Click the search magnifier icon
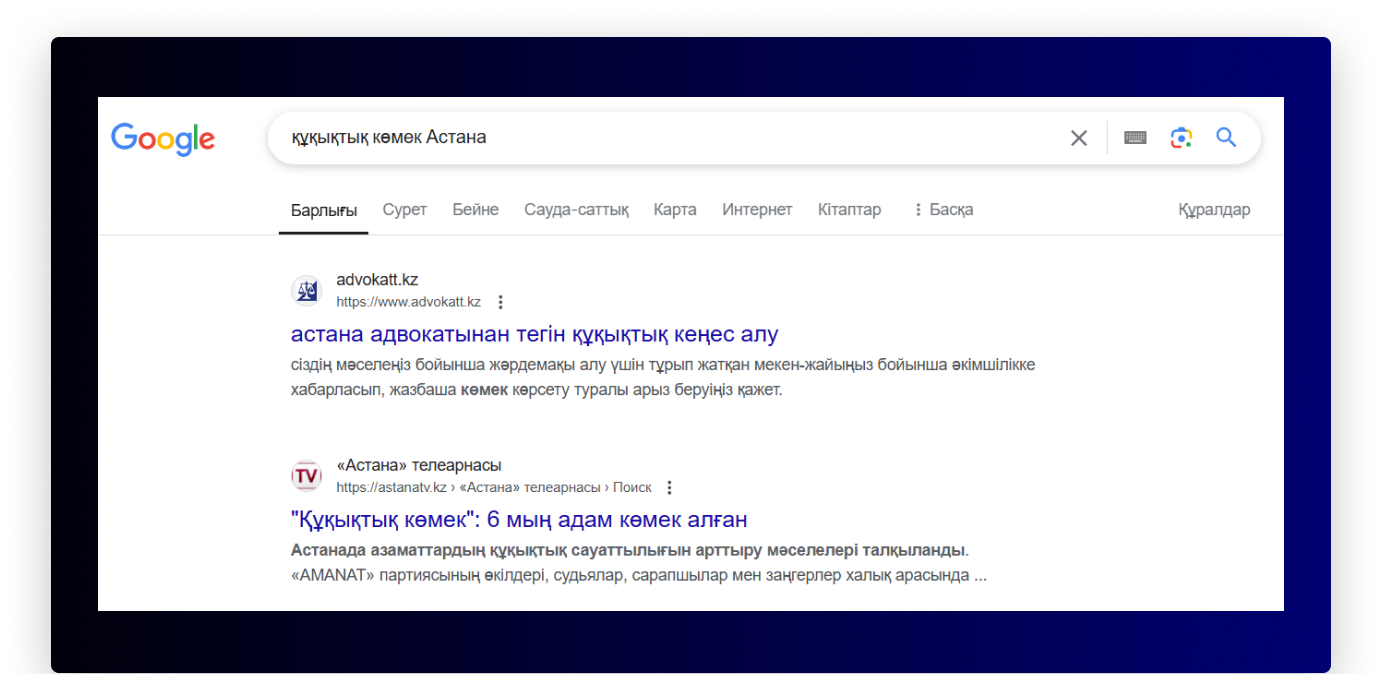This screenshot has width=1383, height=674. 1226,137
